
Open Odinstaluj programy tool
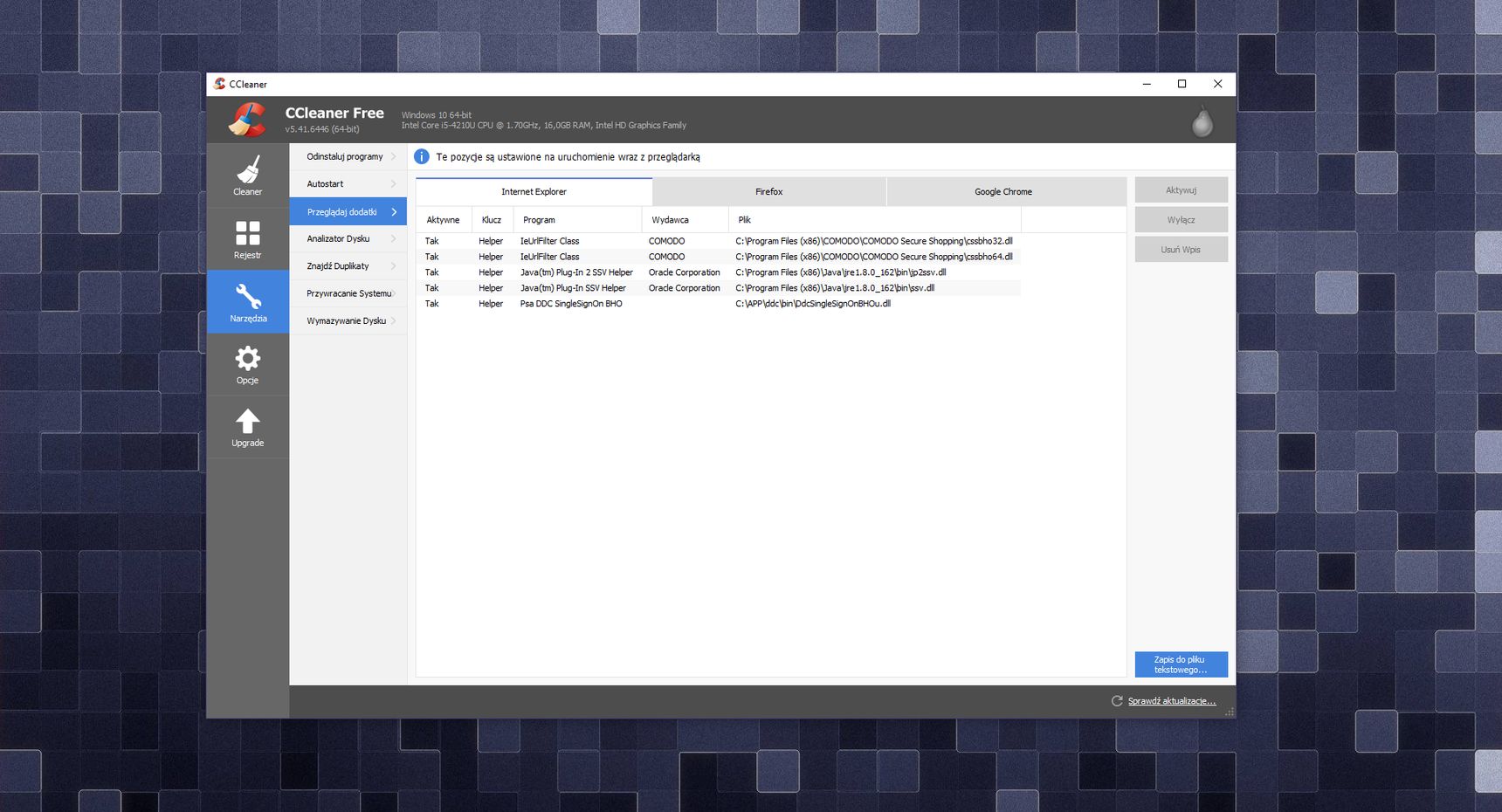[x=348, y=156]
